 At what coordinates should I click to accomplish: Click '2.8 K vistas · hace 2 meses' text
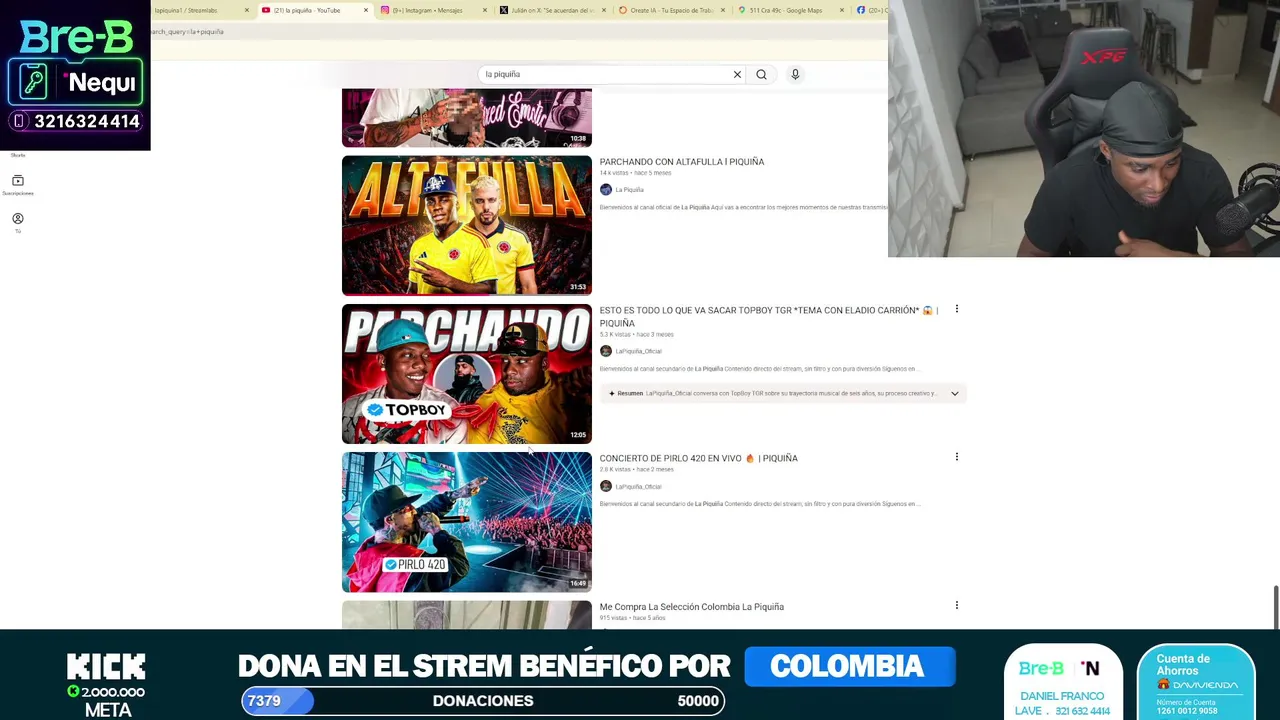[x=637, y=469]
